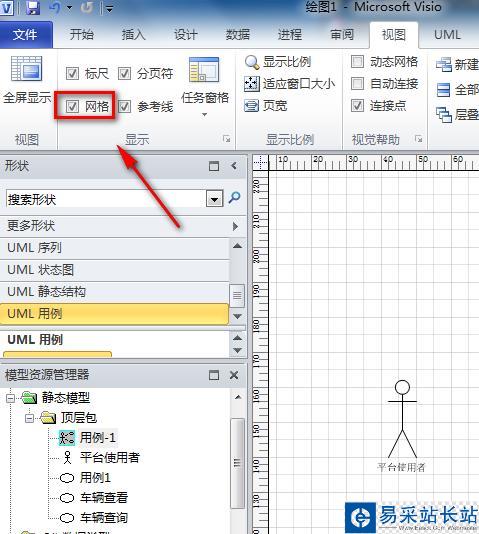Screen dimensions: 479x534
Task: Click the scroll up arrow beside the bold UML 用例 heading
Action: tap(237, 337)
